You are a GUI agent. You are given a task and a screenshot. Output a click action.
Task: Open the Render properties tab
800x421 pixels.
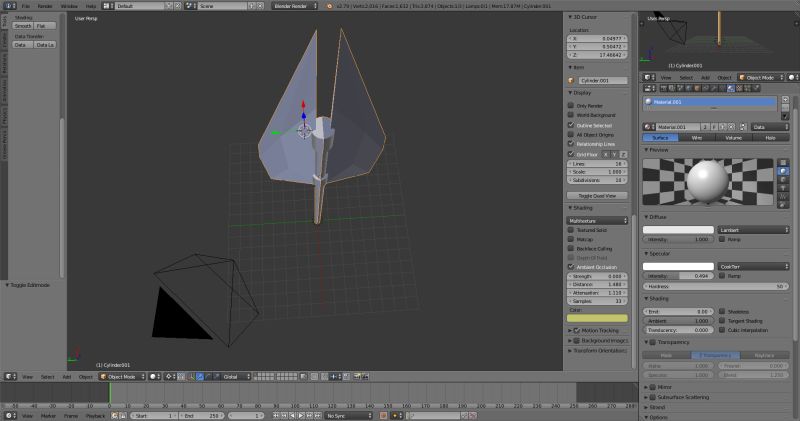click(x=663, y=88)
